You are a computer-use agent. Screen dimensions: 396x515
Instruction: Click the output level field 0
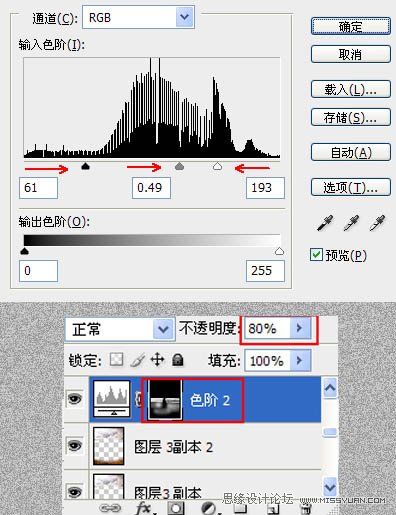tap(38, 271)
